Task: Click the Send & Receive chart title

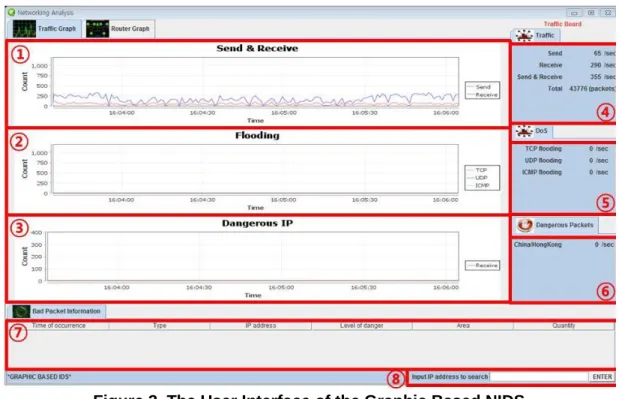Action: 257,49
